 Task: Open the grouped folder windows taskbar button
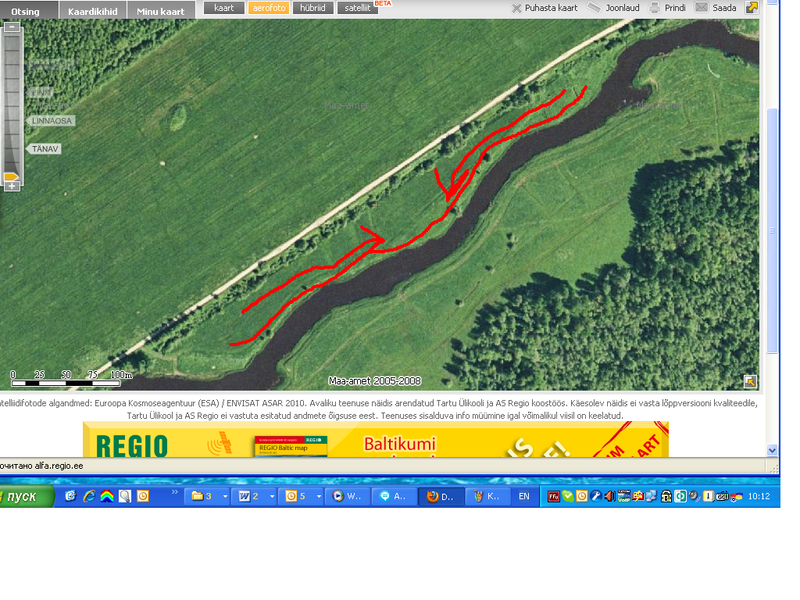tap(208, 496)
